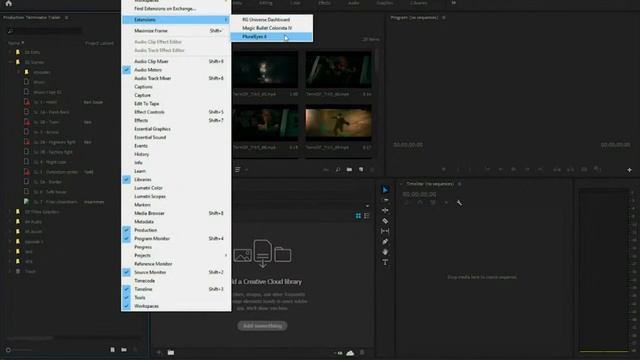Sort by the Name column header
640x360 pixels.
click(x=16, y=43)
